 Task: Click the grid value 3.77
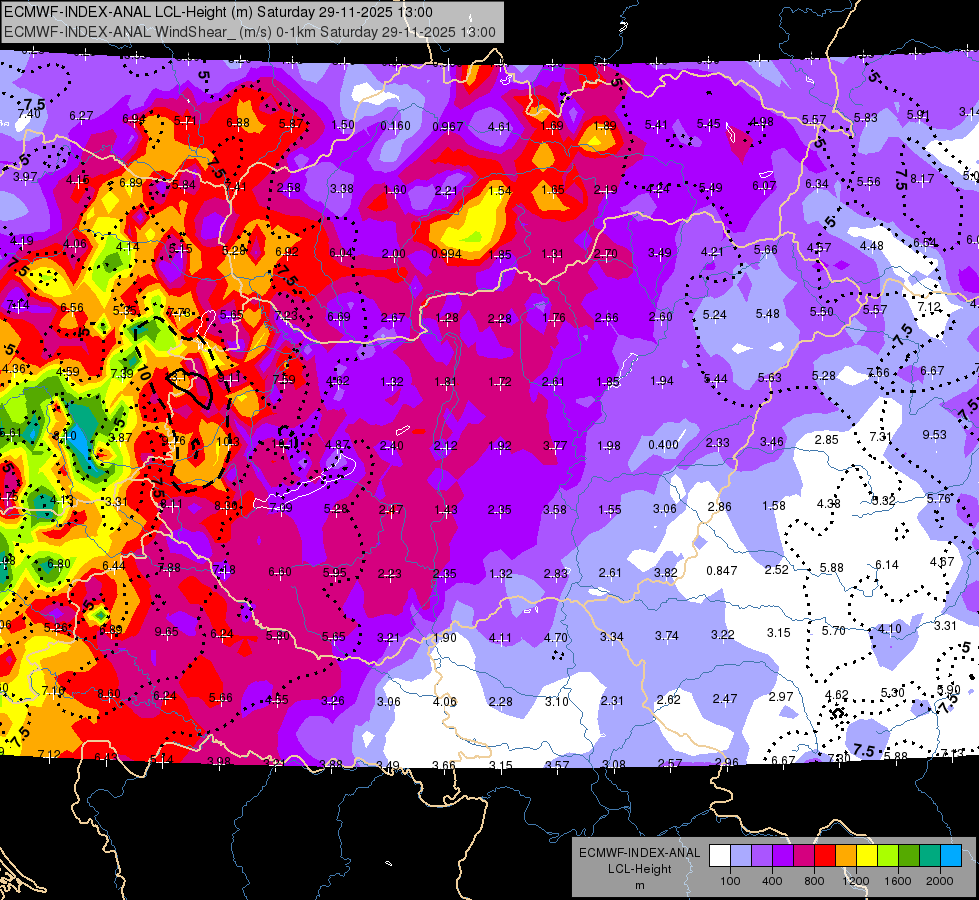tap(554, 445)
